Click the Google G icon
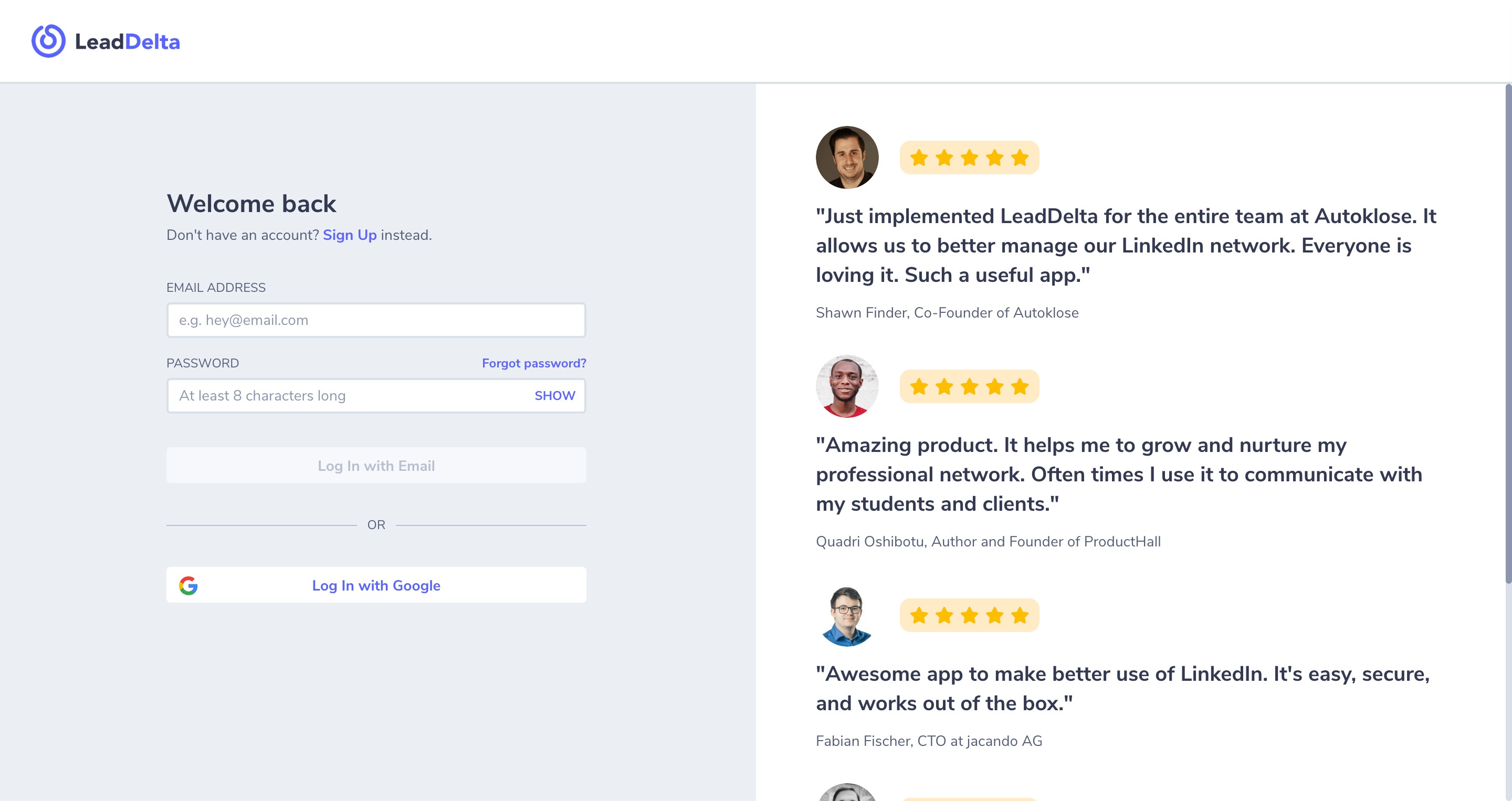This screenshot has width=1512, height=801. tap(188, 585)
